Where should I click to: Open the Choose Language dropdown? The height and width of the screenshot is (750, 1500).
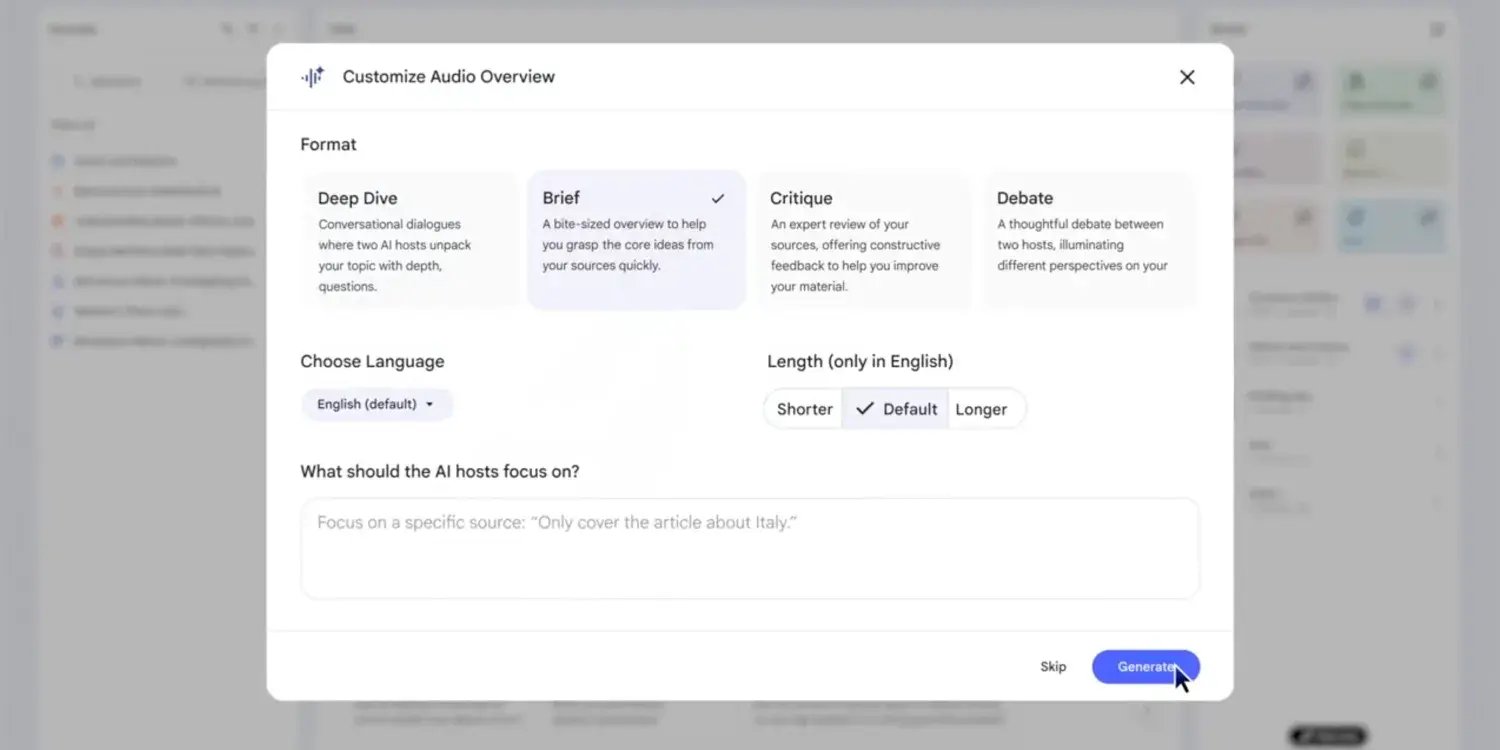tap(377, 404)
